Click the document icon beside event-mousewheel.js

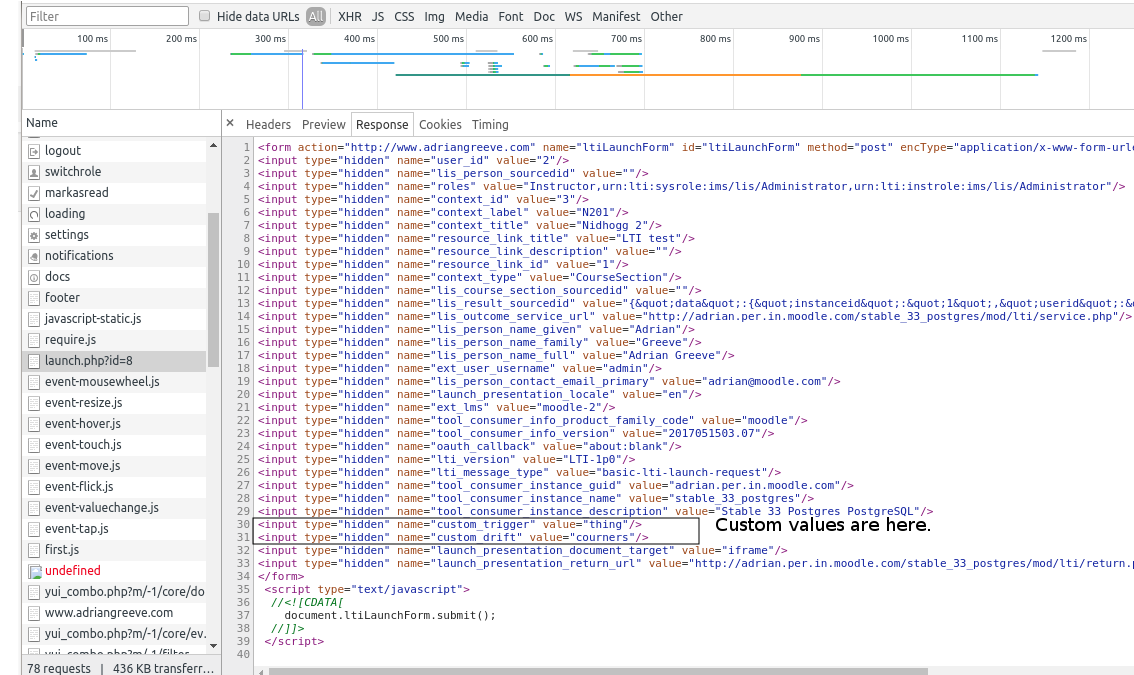click(33, 382)
